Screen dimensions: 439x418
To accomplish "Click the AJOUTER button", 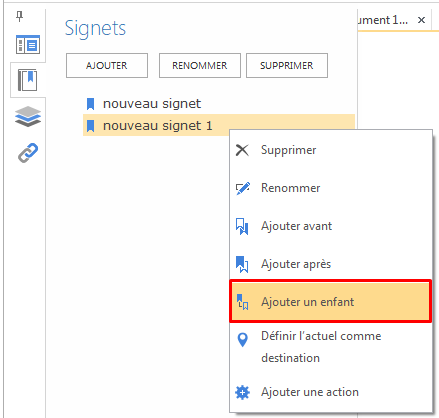I will click(x=107, y=65).
